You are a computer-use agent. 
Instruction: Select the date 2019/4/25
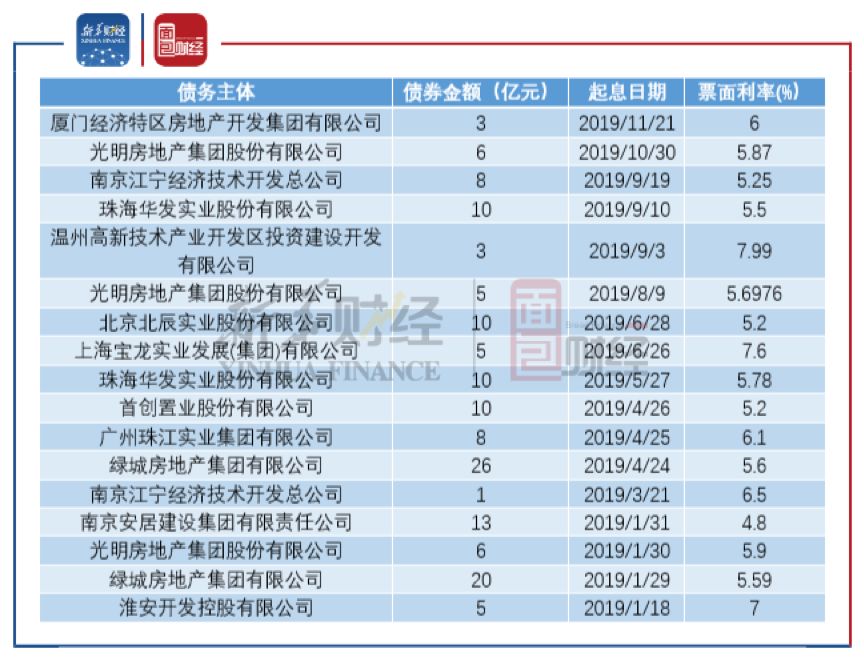(x=627, y=437)
